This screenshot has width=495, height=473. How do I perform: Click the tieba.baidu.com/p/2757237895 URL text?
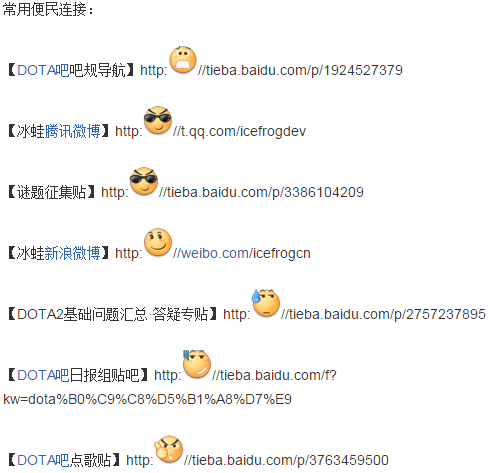383,314
